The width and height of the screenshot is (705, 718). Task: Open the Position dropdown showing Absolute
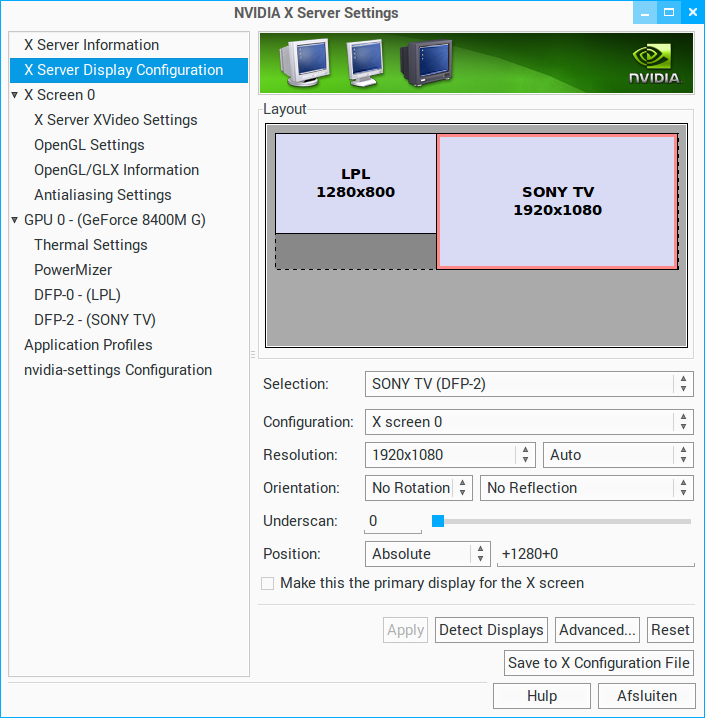point(428,554)
